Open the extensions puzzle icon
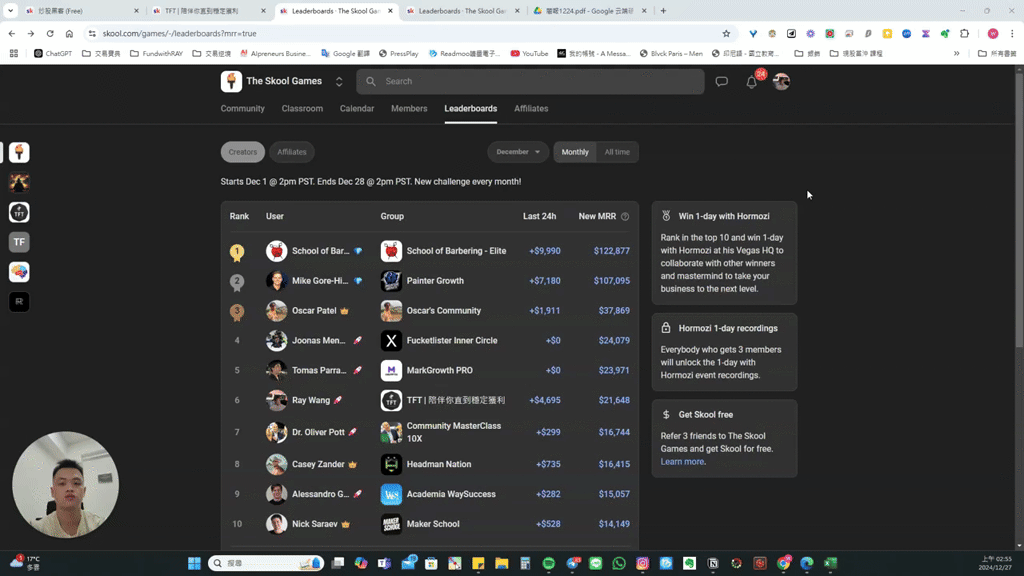The height and width of the screenshot is (576, 1024). pos(965,33)
